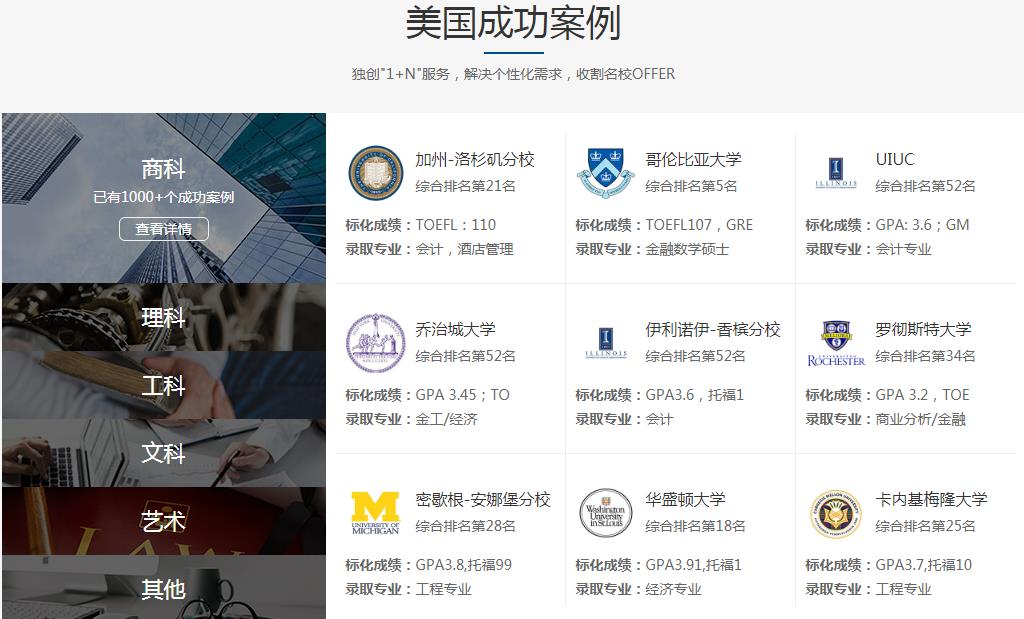This screenshot has width=1024, height=619.
Task: Switch to the 理科 category
Action: (163, 317)
